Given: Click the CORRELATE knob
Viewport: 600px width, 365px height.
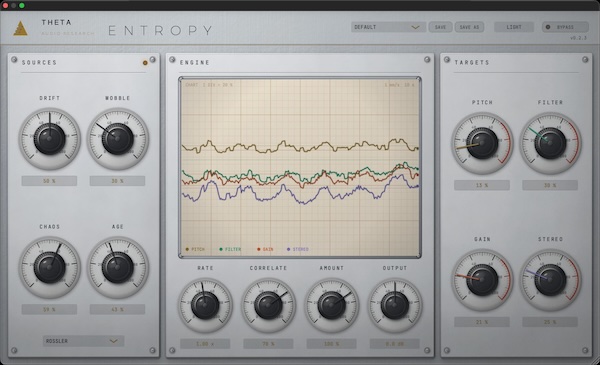Looking at the screenshot, I should (x=268, y=305).
